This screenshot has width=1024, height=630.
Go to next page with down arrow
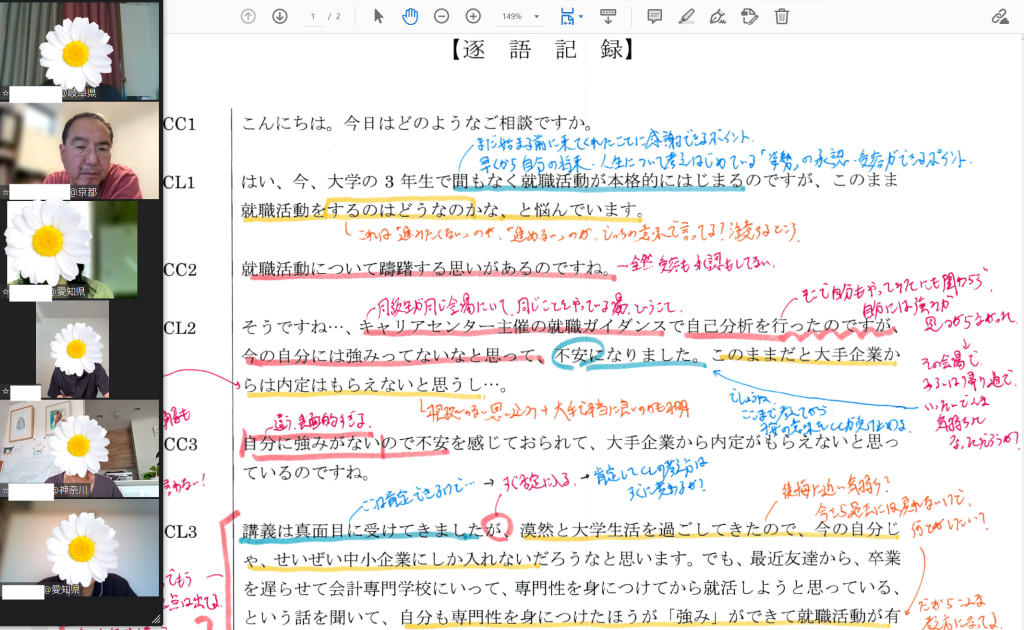pos(280,16)
